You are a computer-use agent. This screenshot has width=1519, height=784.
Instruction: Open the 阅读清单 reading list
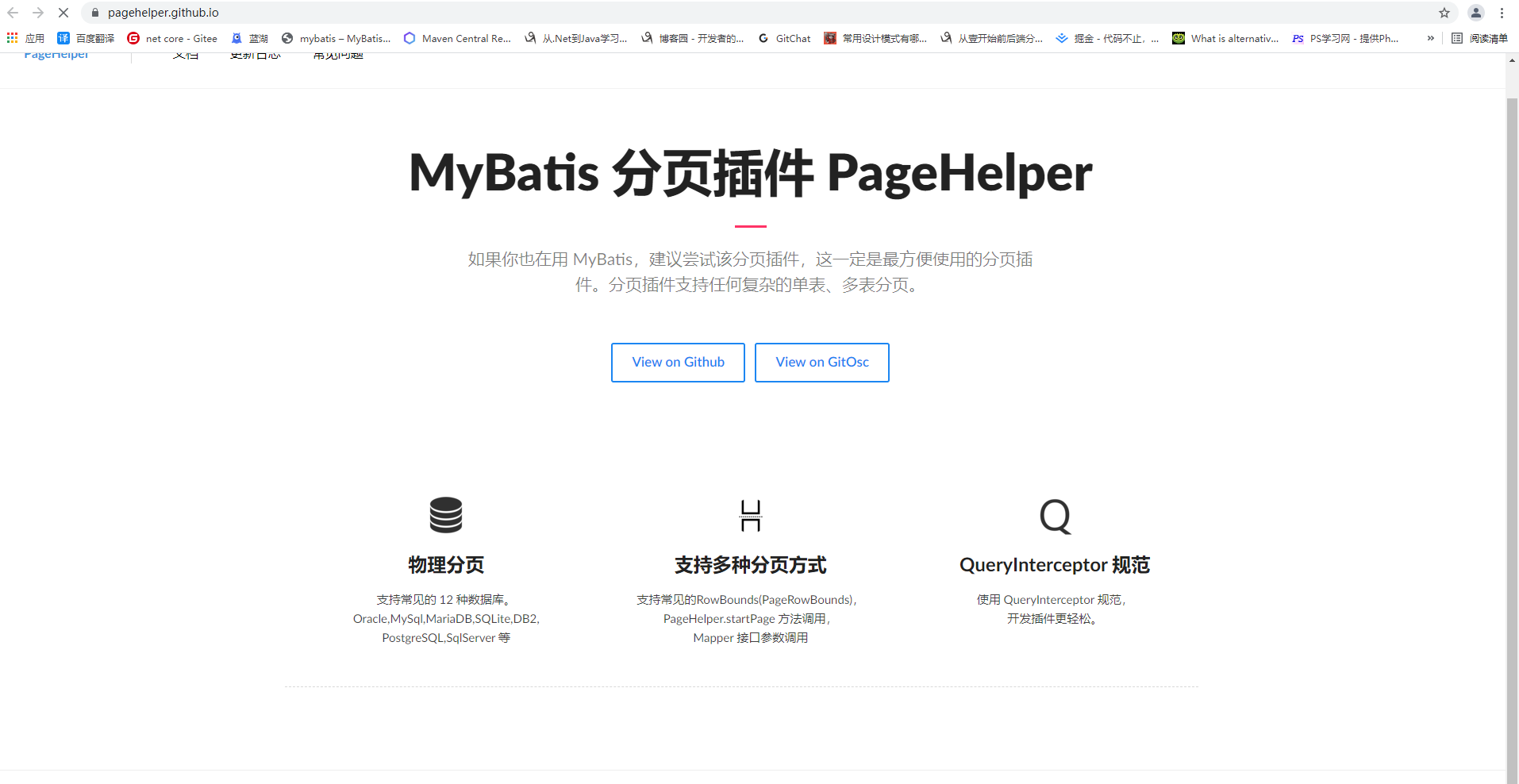[x=1479, y=38]
